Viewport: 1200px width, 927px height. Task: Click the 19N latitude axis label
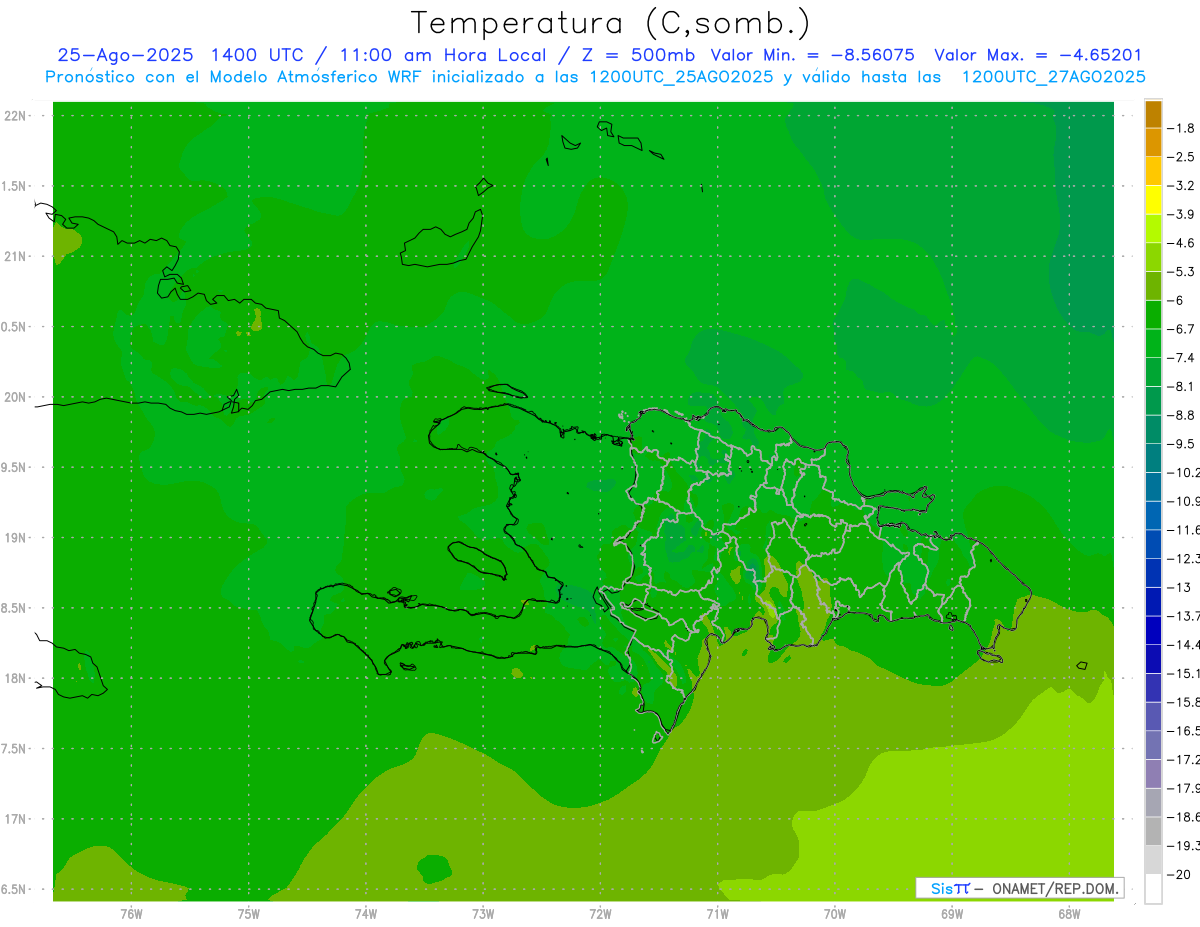(x=16, y=538)
